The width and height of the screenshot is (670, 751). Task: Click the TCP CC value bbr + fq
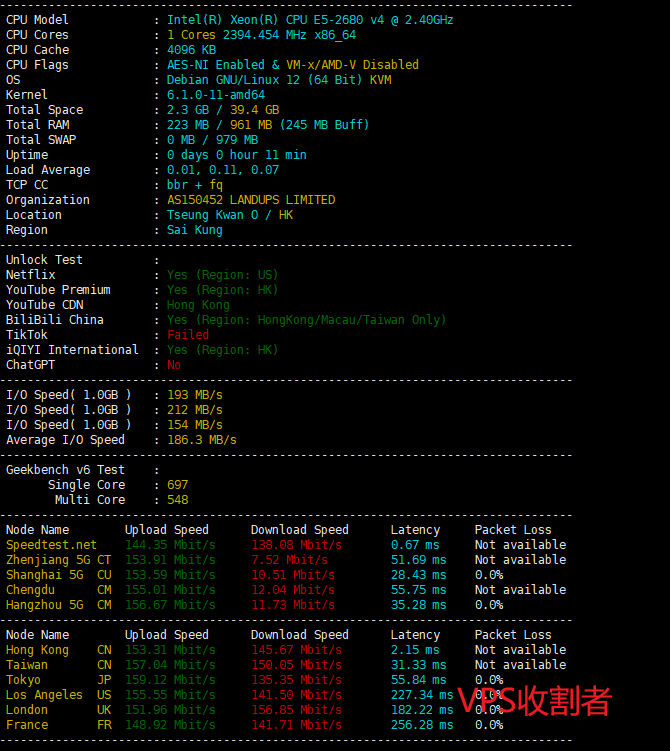click(x=195, y=185)
